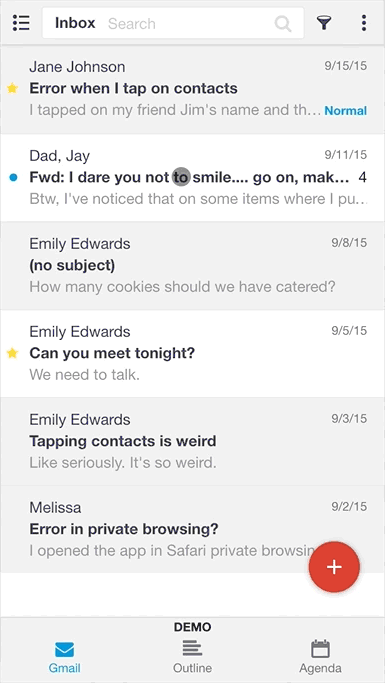The image size is (385, 683).
Task: Open Error in private browsing? email
Action: [x=192, y=529]
